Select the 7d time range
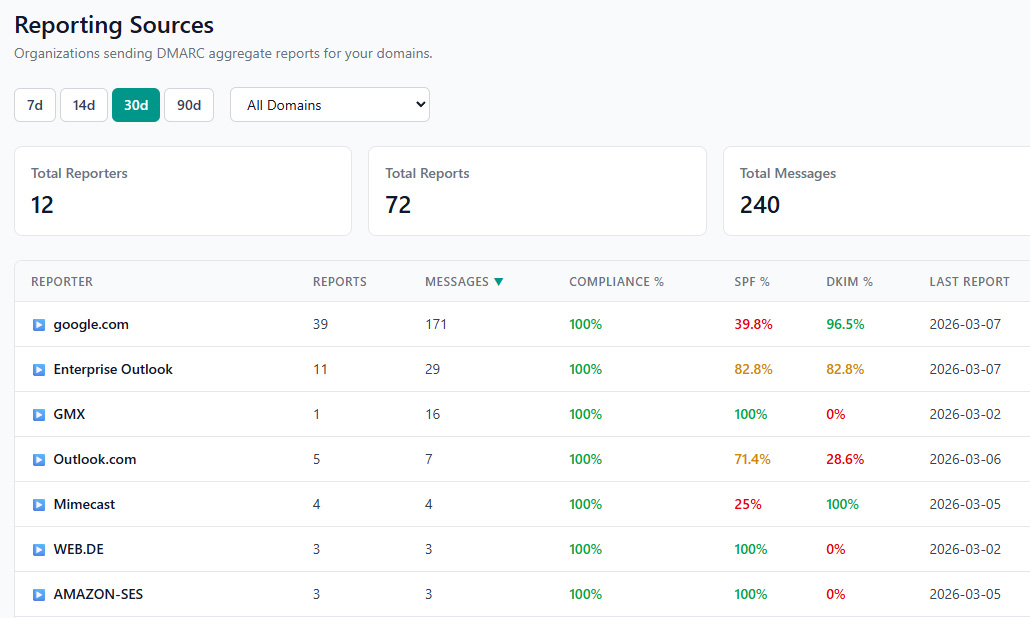 coord(35,105)
